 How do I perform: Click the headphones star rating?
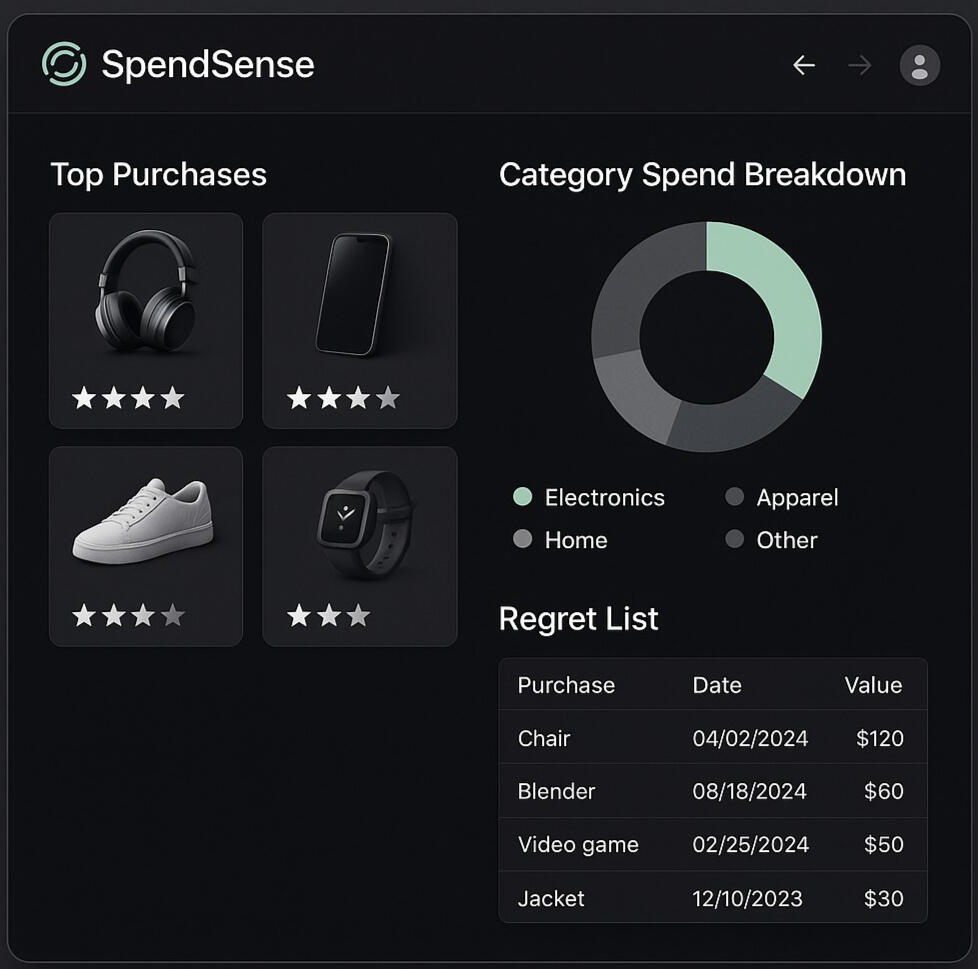pyautogui.click(x=128, y=399)
